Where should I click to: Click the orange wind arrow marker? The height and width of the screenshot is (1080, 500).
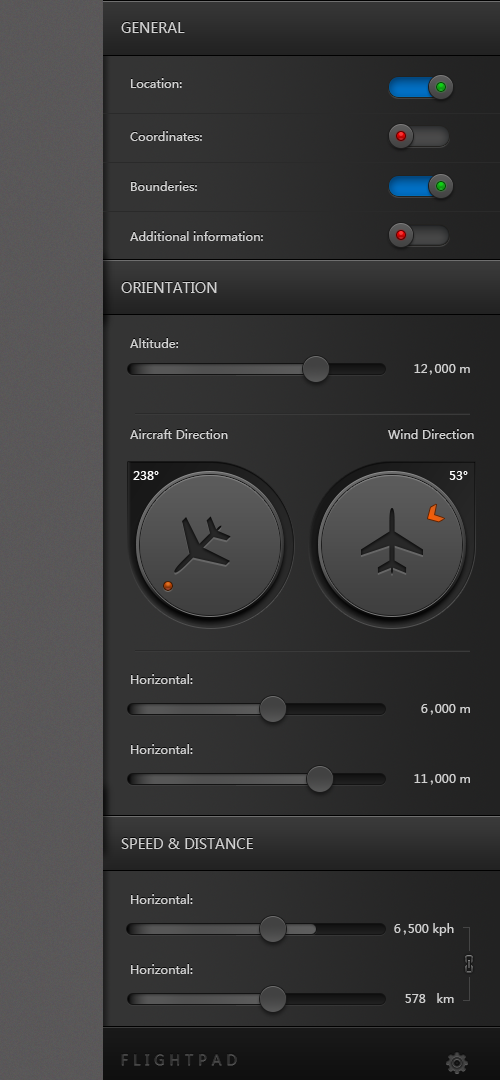(435, 513)
